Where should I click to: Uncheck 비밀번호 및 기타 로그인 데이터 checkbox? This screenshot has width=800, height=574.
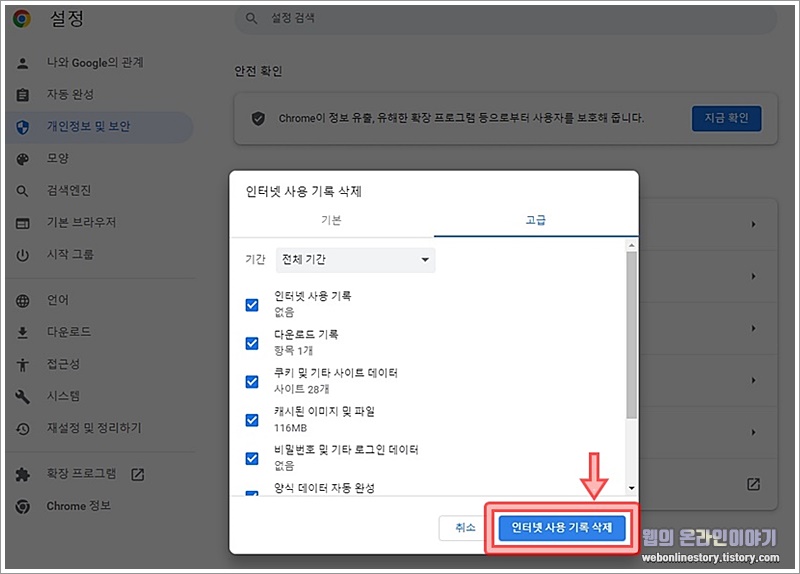pyautogui.click(x=252, y=458)
